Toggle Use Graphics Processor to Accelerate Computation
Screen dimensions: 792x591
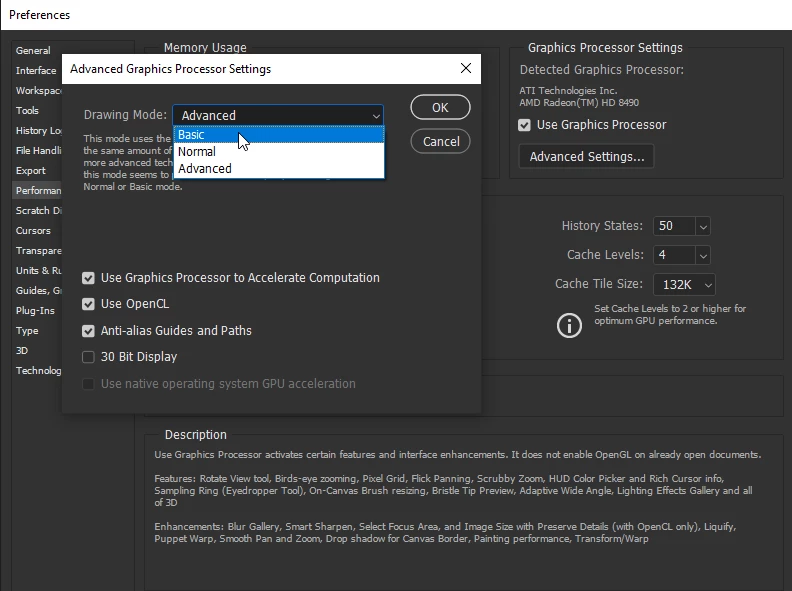88,278
